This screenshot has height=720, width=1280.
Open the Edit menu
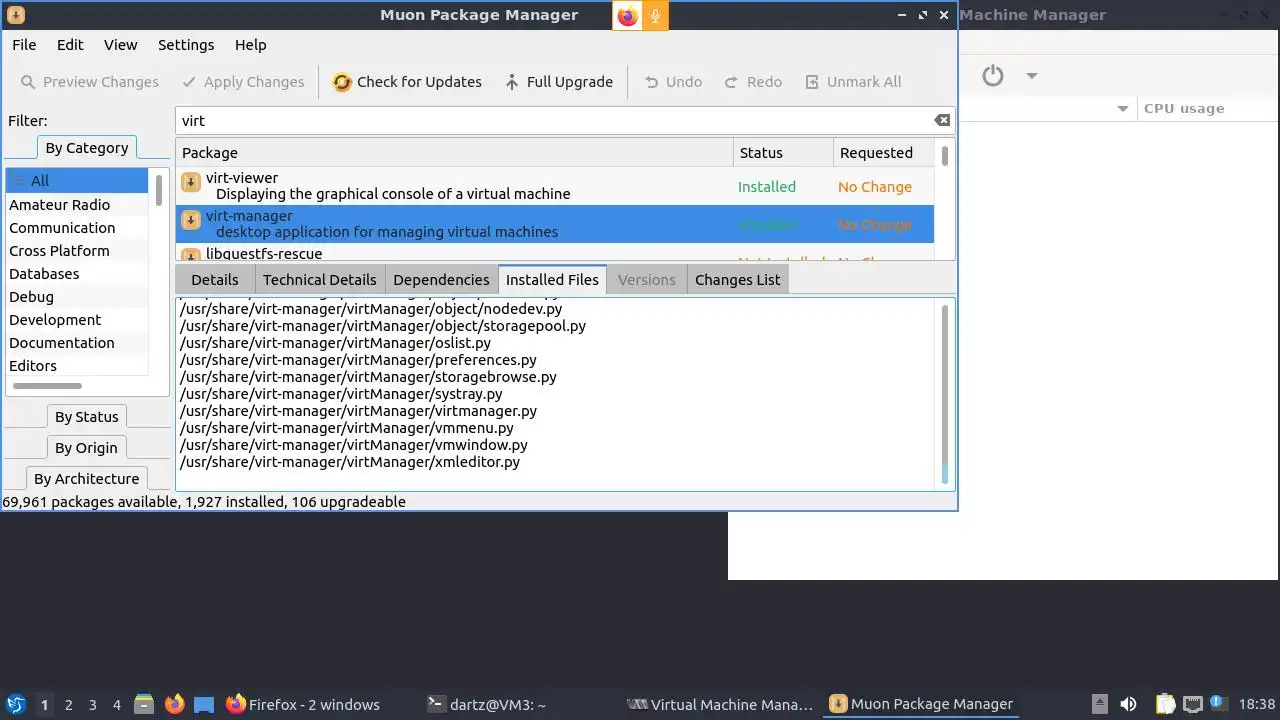(70, 45)
